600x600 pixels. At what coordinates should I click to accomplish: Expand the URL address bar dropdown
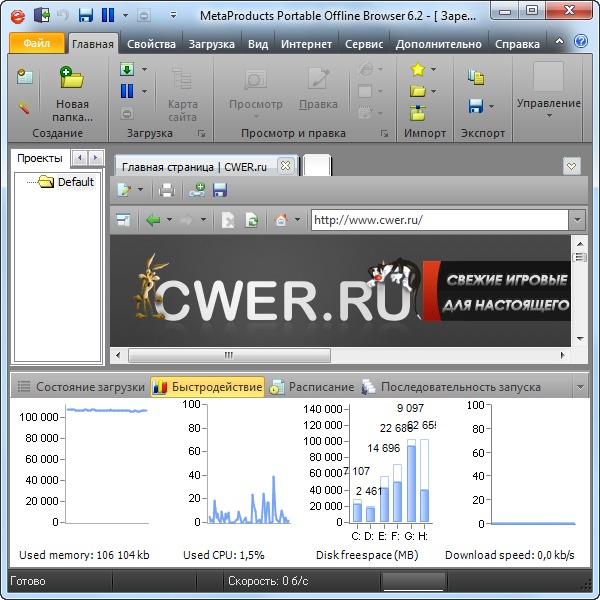point(577,220)
